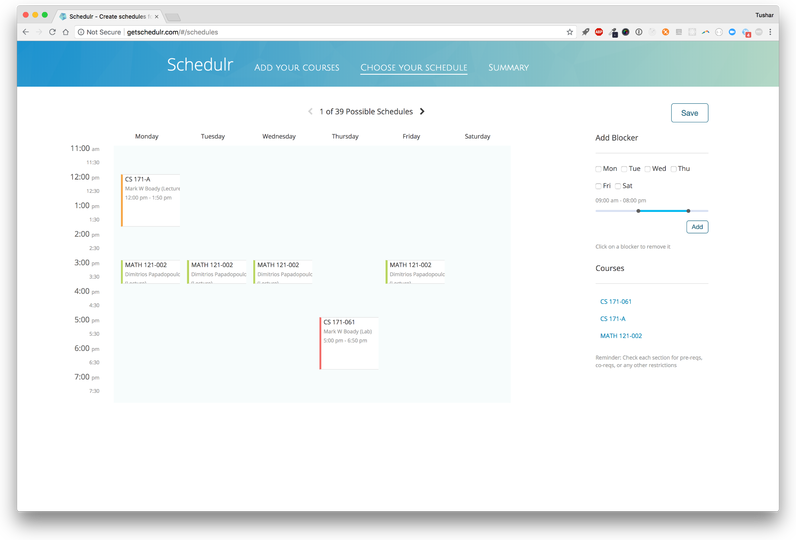
Task: Open Chrome three-dot menu
Action: coord(770,32)
